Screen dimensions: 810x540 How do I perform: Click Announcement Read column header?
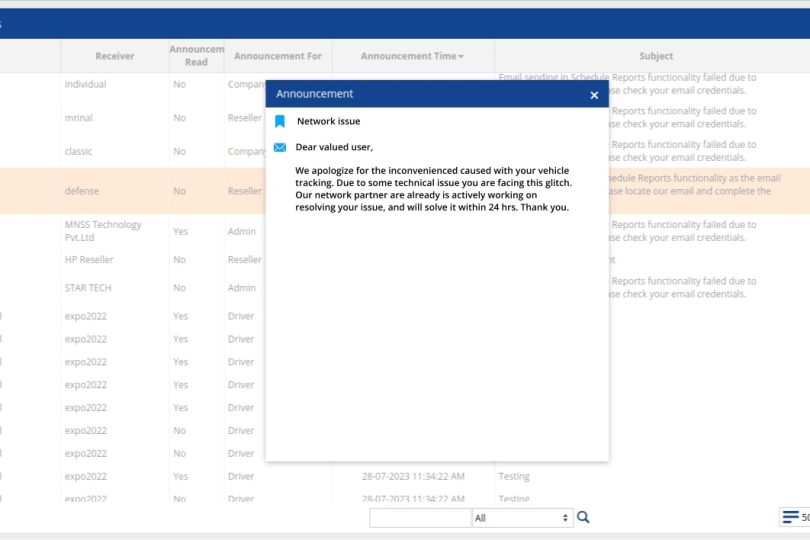196,55
